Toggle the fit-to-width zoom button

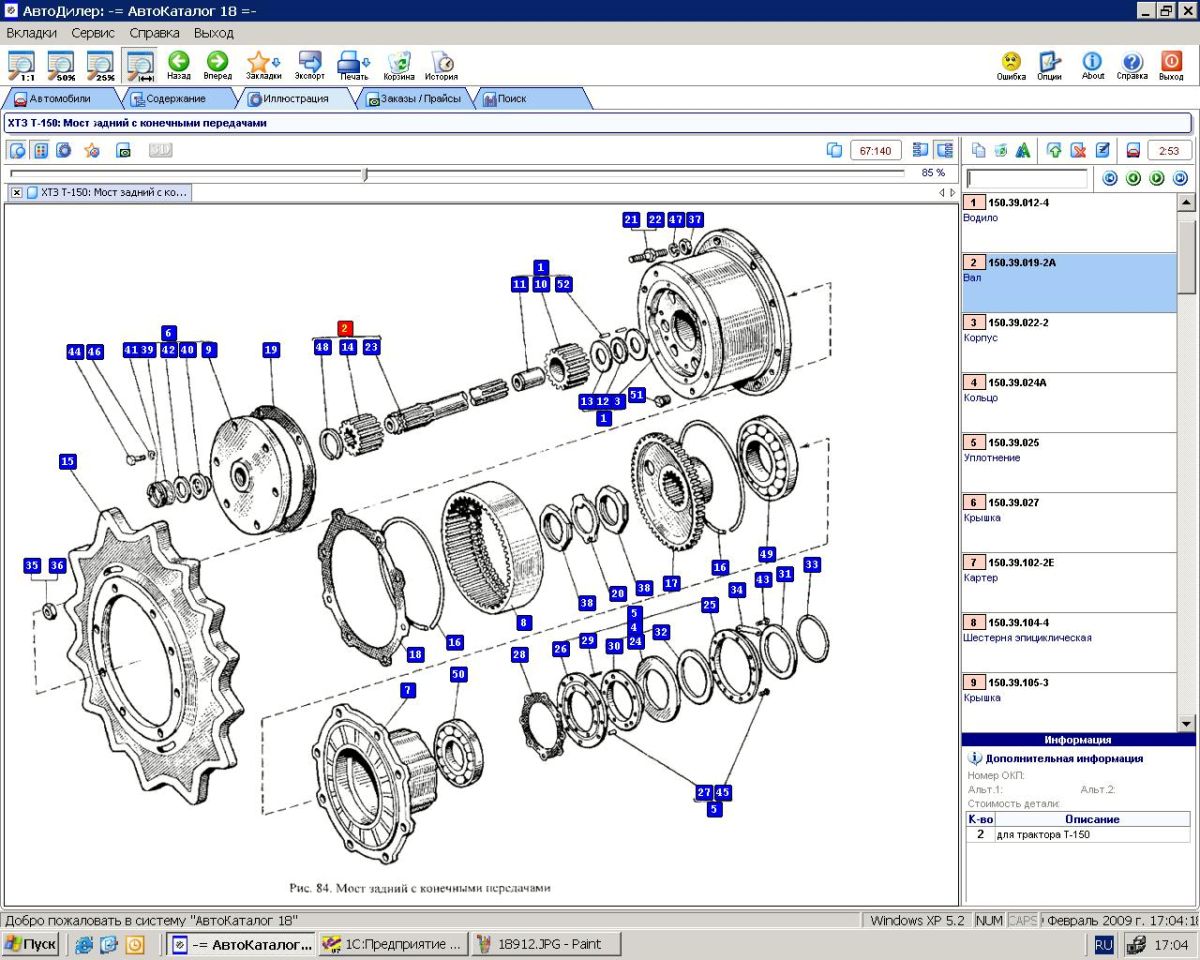point(138,65)
